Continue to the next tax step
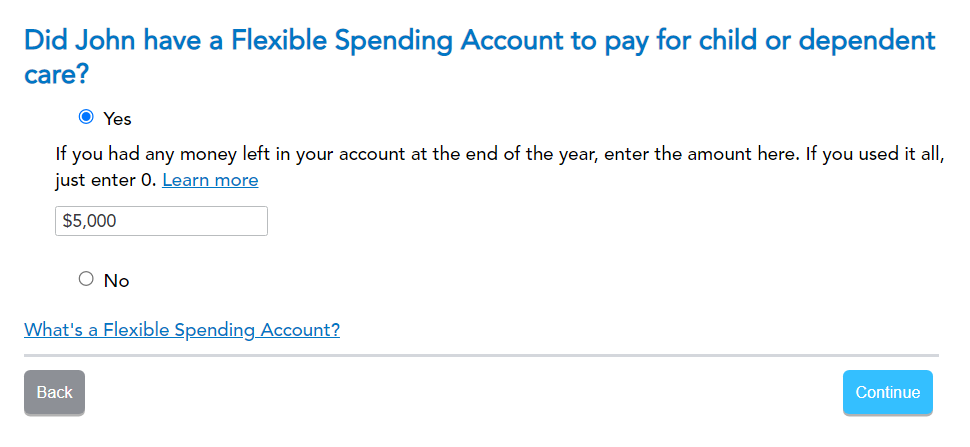 tap(887, 392)
